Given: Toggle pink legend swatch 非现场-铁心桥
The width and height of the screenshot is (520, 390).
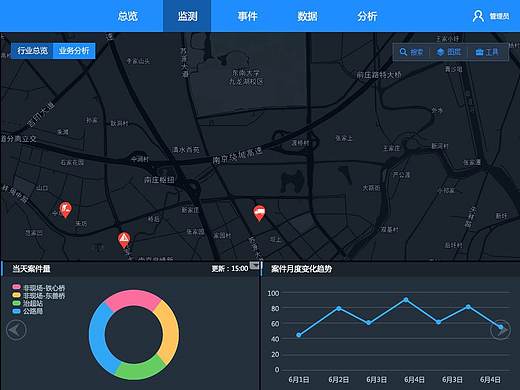Looking at the screenshot, I should click(x=16, y=287).
